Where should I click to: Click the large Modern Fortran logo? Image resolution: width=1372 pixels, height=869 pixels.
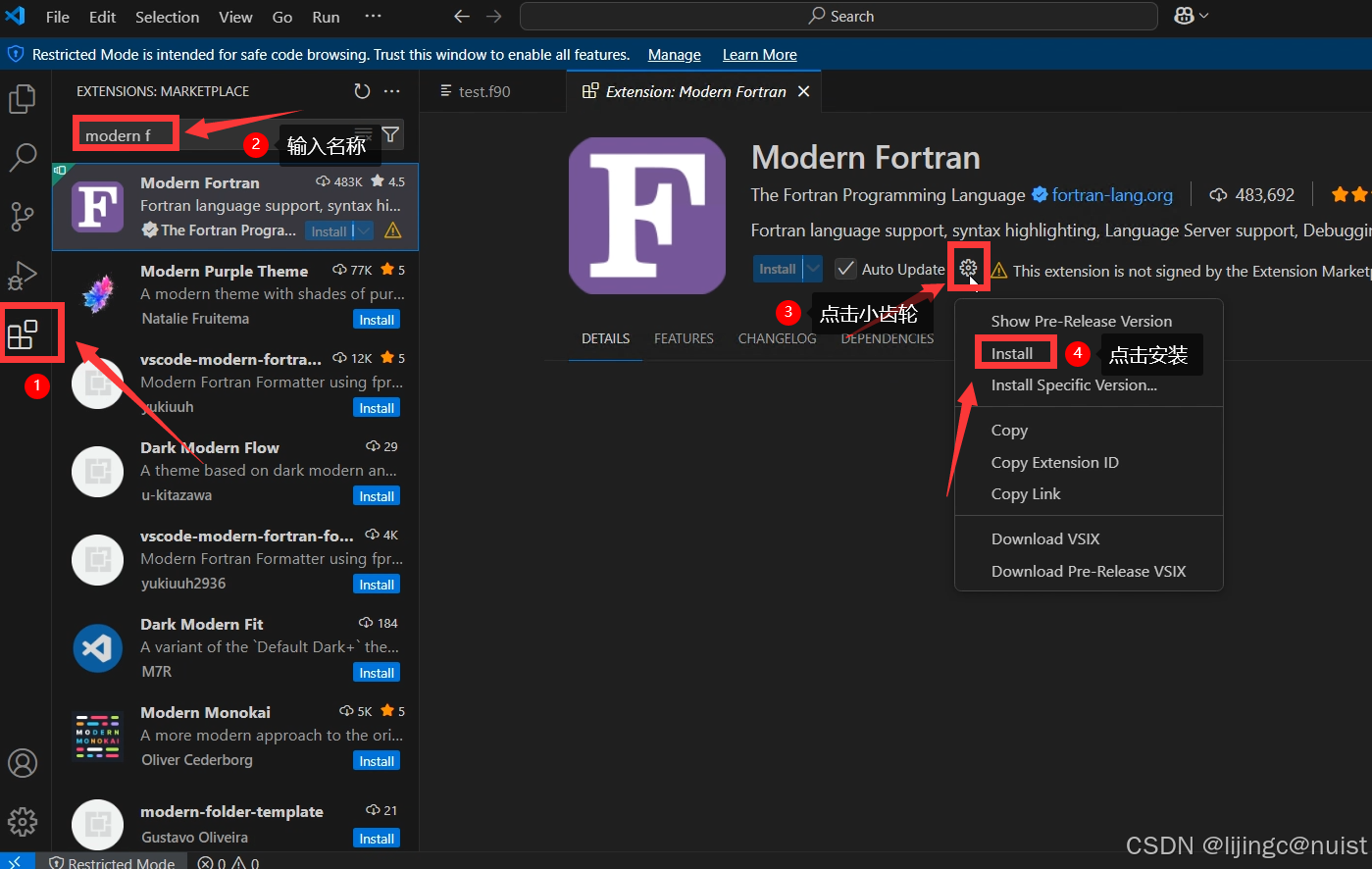[647, 216]
